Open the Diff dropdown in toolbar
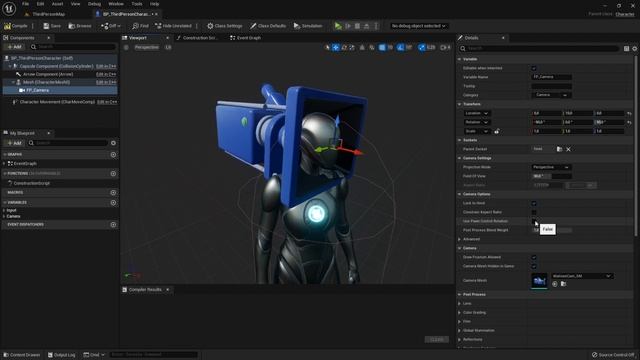Viewport: 640px width, 360px height. tap(111, 26)
